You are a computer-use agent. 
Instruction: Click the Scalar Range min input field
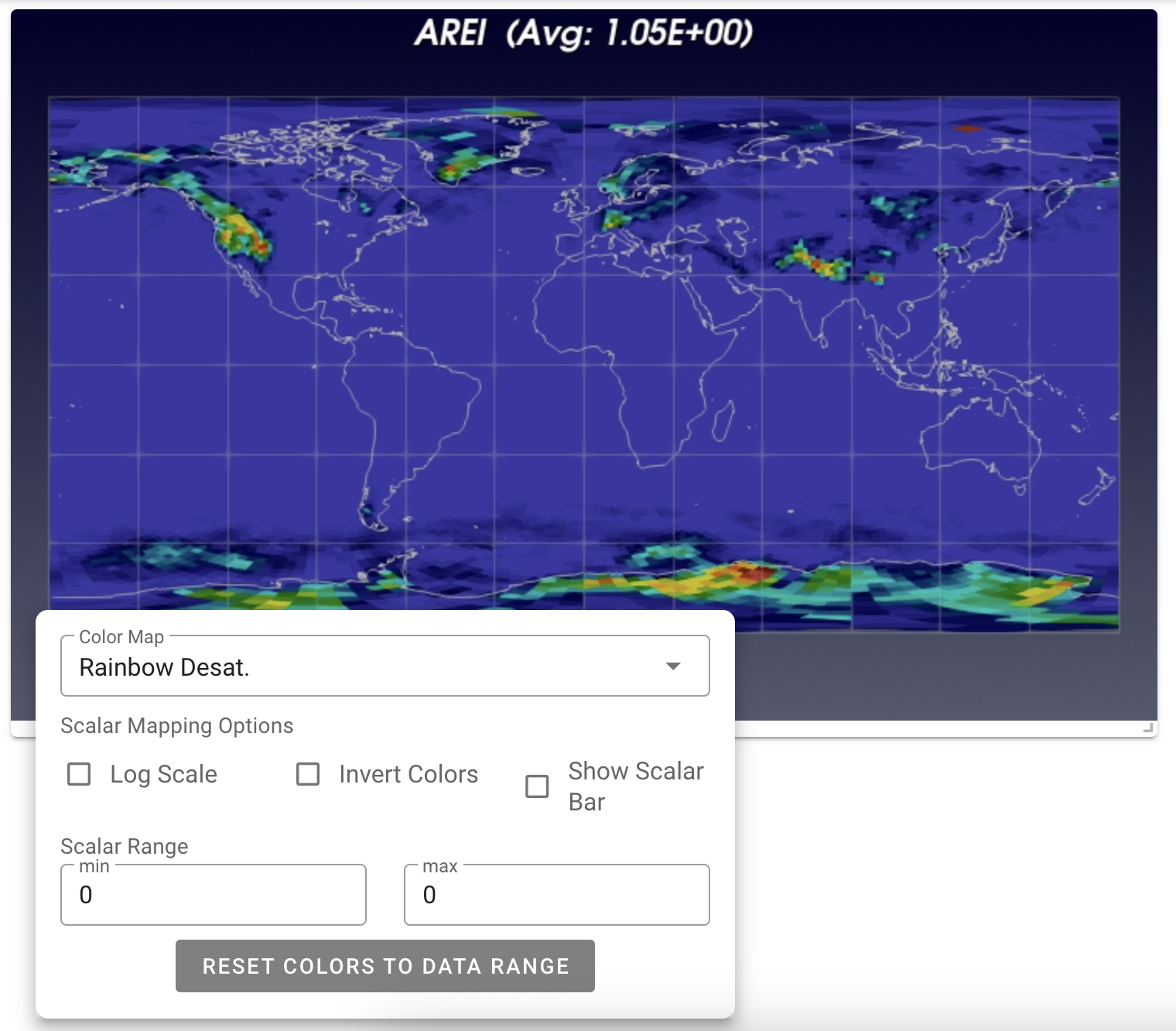click(213, 895)
